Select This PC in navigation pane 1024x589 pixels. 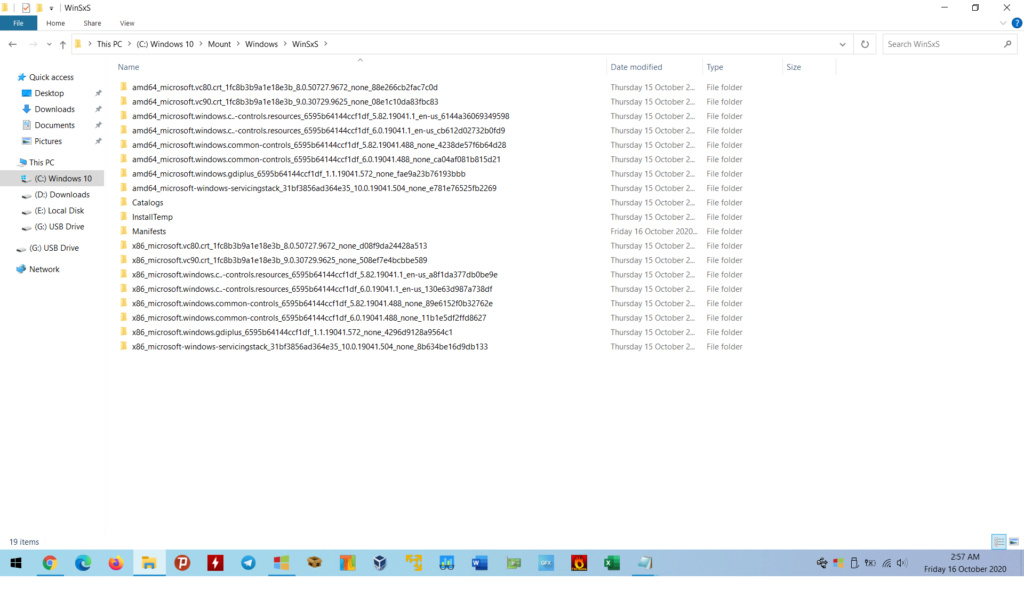[41, 163]
